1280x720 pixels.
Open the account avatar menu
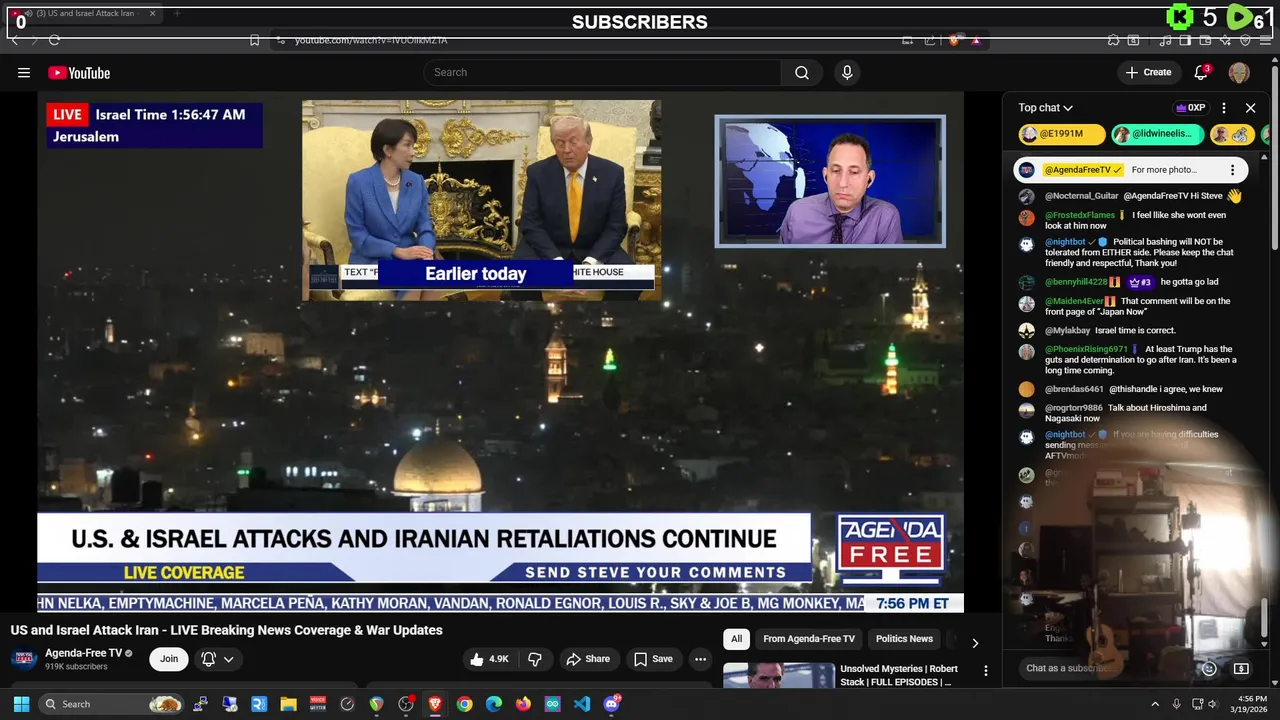pos(1239,72)
